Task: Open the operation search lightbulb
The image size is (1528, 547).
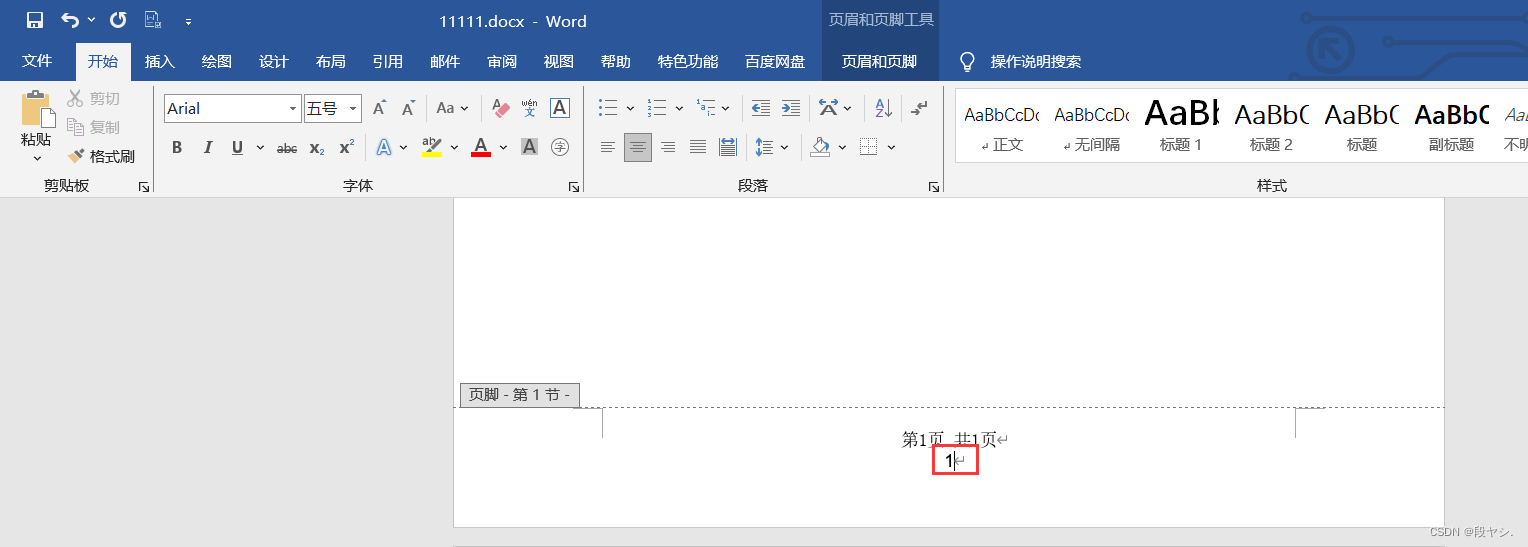Action: (967, 62)
